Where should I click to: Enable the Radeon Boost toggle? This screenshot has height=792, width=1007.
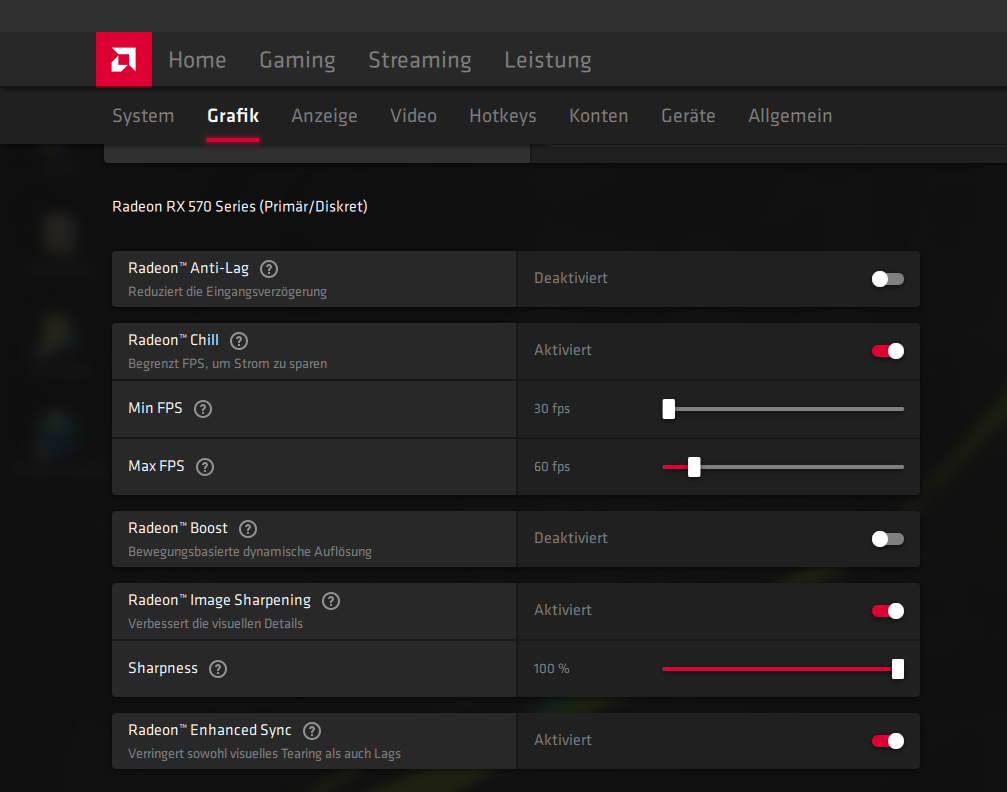click(x=888, y=539)
